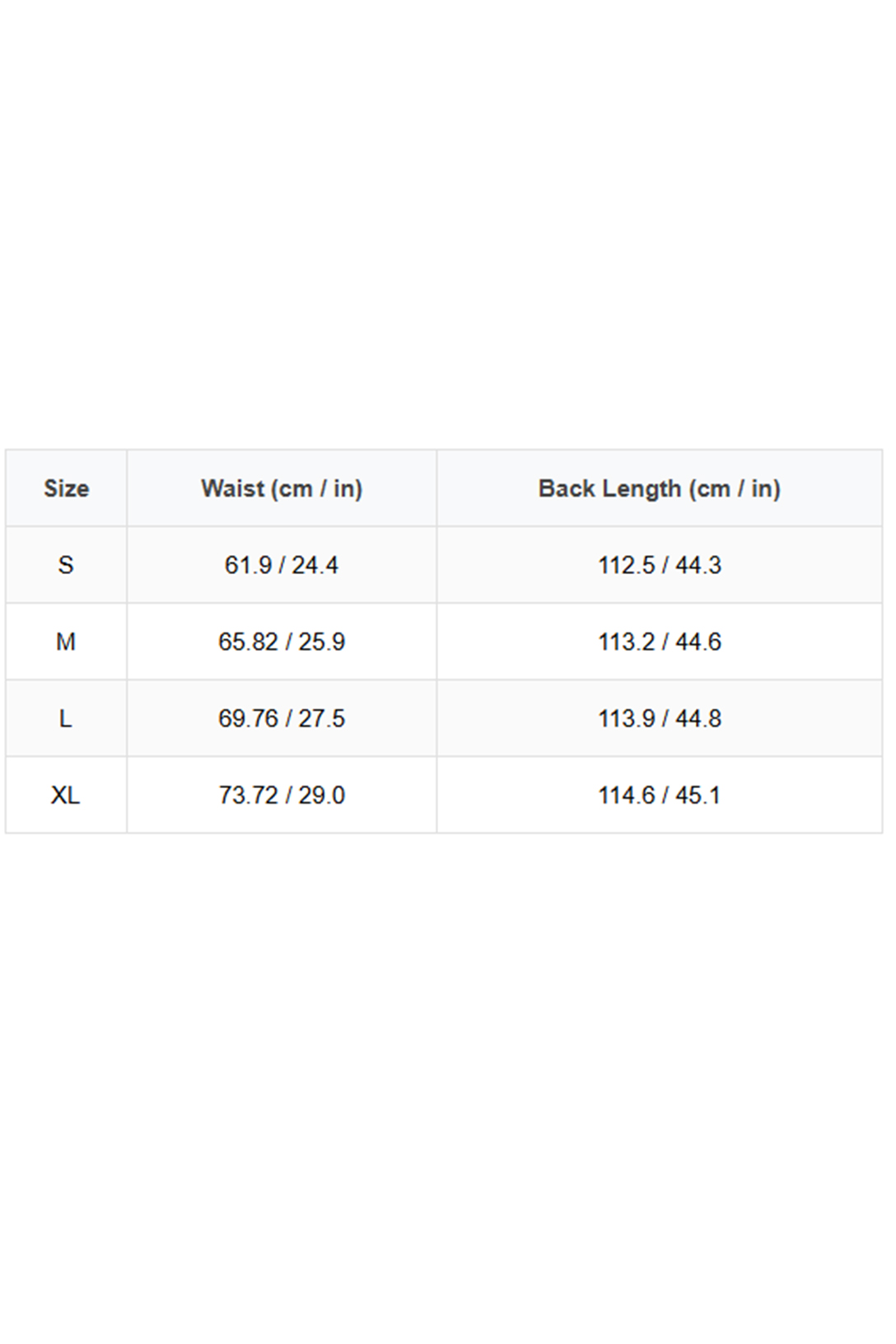The image size is (896, 1344).
Task: Click the 44.6 inch back length value
Action: pyautogui.click(x=698, y=642)
